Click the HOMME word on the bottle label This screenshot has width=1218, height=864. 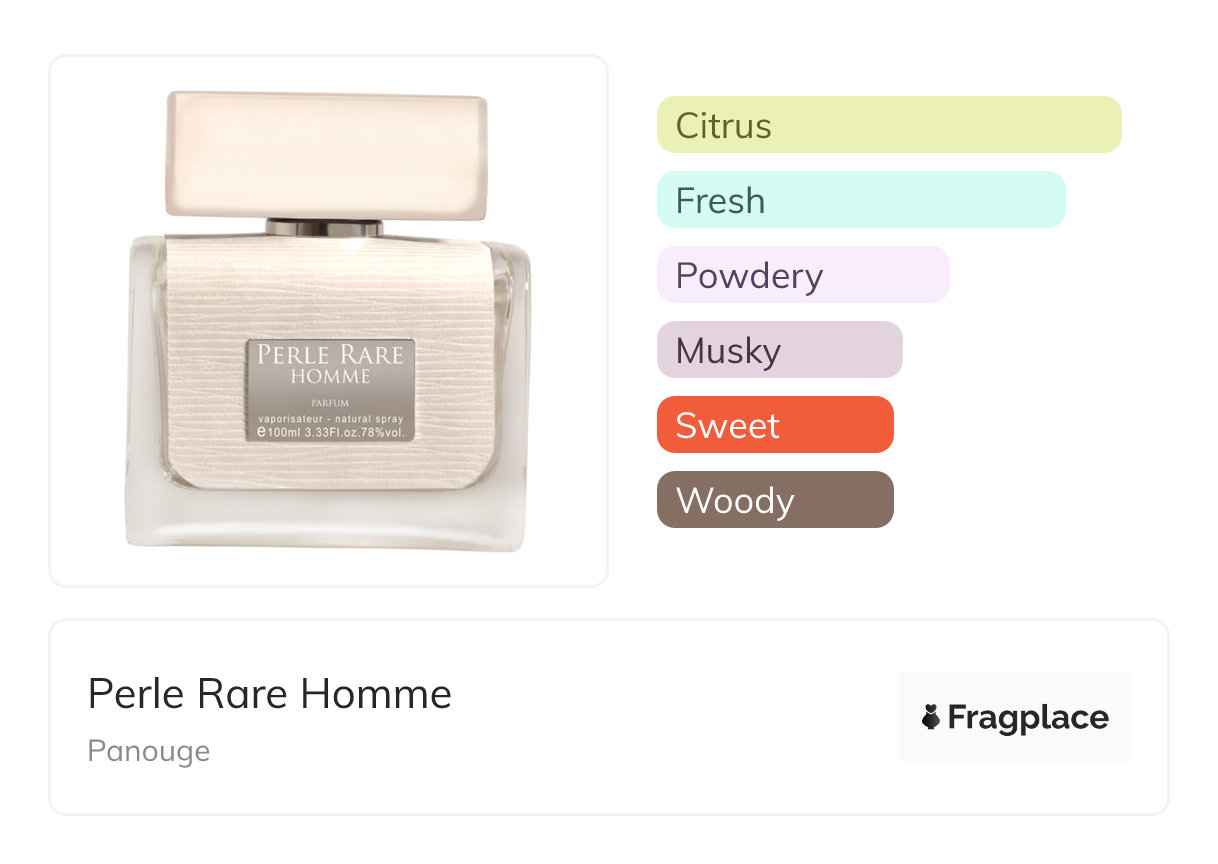pos(330,377)
